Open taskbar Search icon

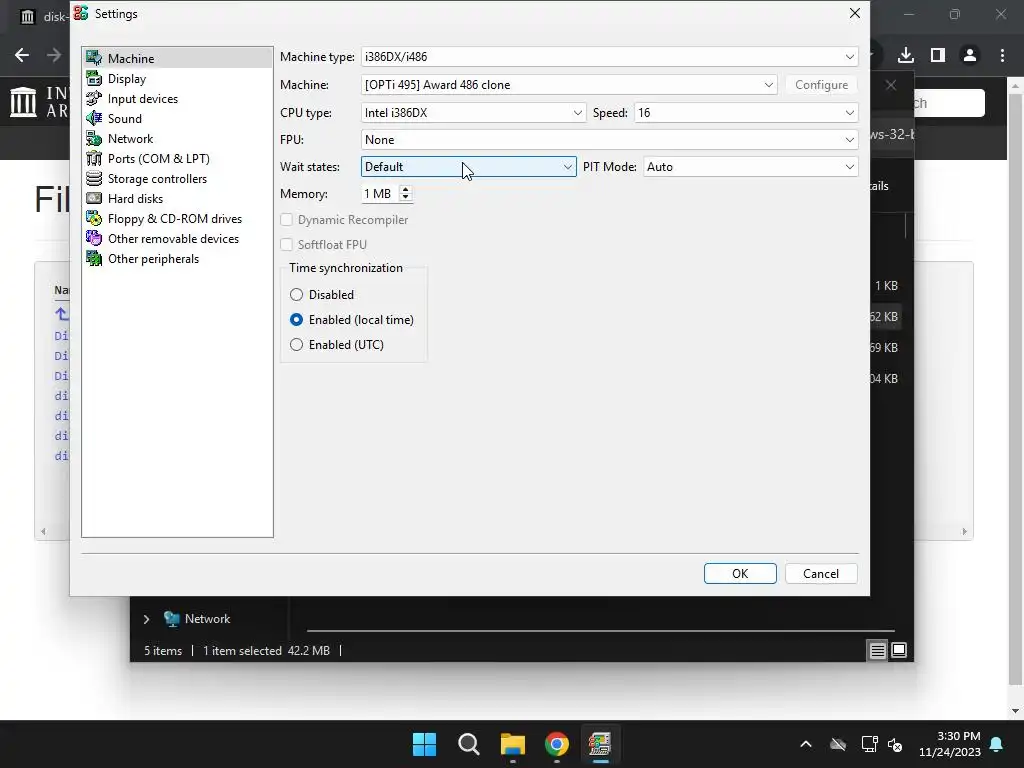[x=469, y=744]
